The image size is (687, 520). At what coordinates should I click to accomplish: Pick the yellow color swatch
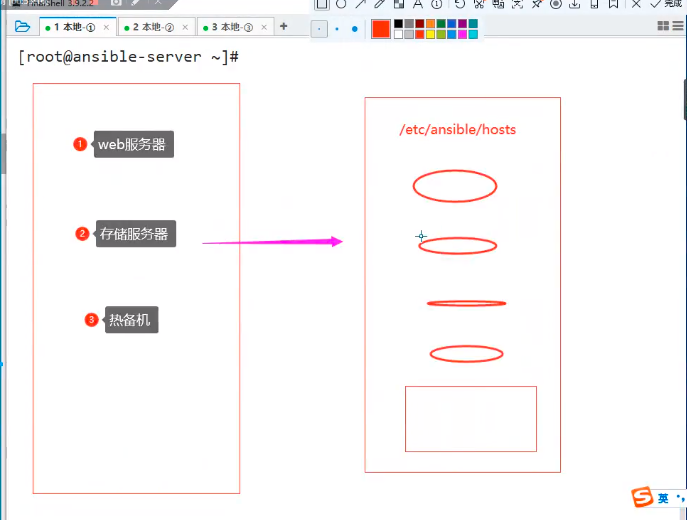point(430,34)
